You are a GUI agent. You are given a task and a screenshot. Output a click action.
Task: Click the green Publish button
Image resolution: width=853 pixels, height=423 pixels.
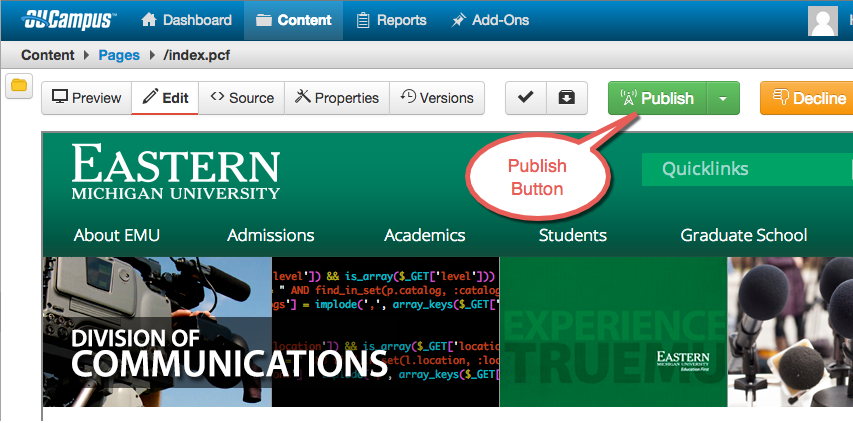[657, 98]
